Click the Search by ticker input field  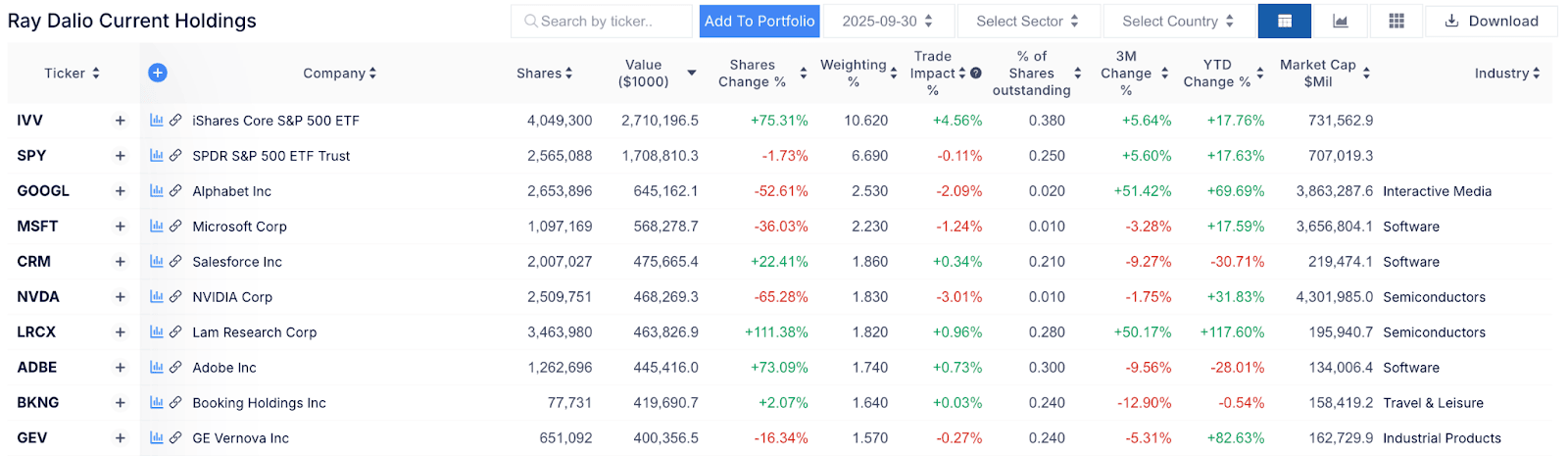[x=603, y=22]
